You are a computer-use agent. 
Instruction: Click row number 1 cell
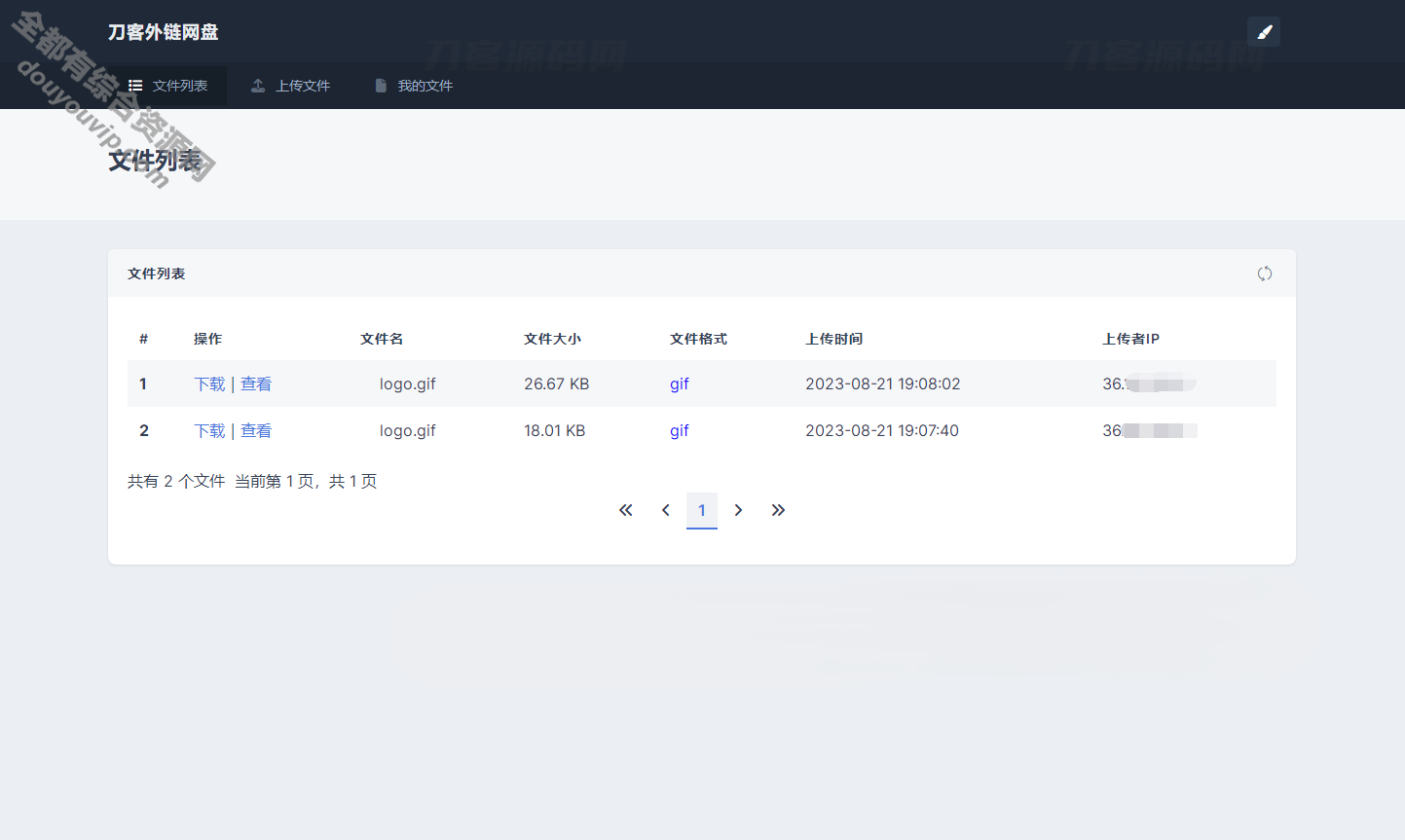143,383
